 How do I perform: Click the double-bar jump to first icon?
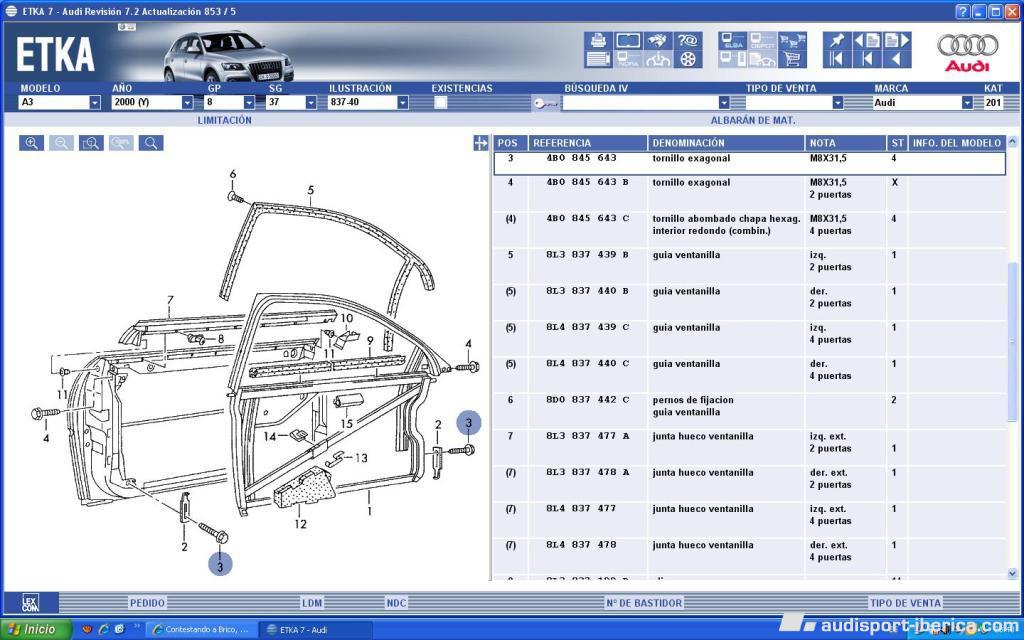(837, 59)
